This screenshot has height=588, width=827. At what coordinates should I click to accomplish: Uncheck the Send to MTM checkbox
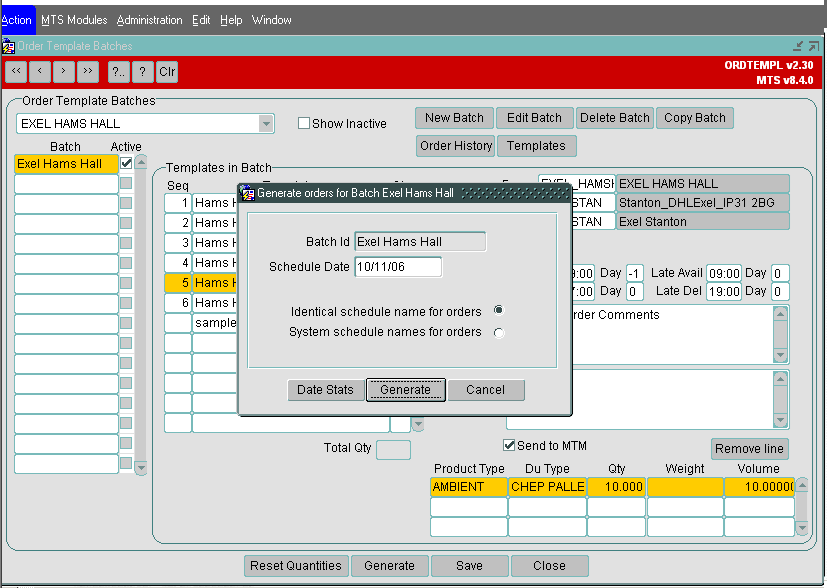click(509, 446)
